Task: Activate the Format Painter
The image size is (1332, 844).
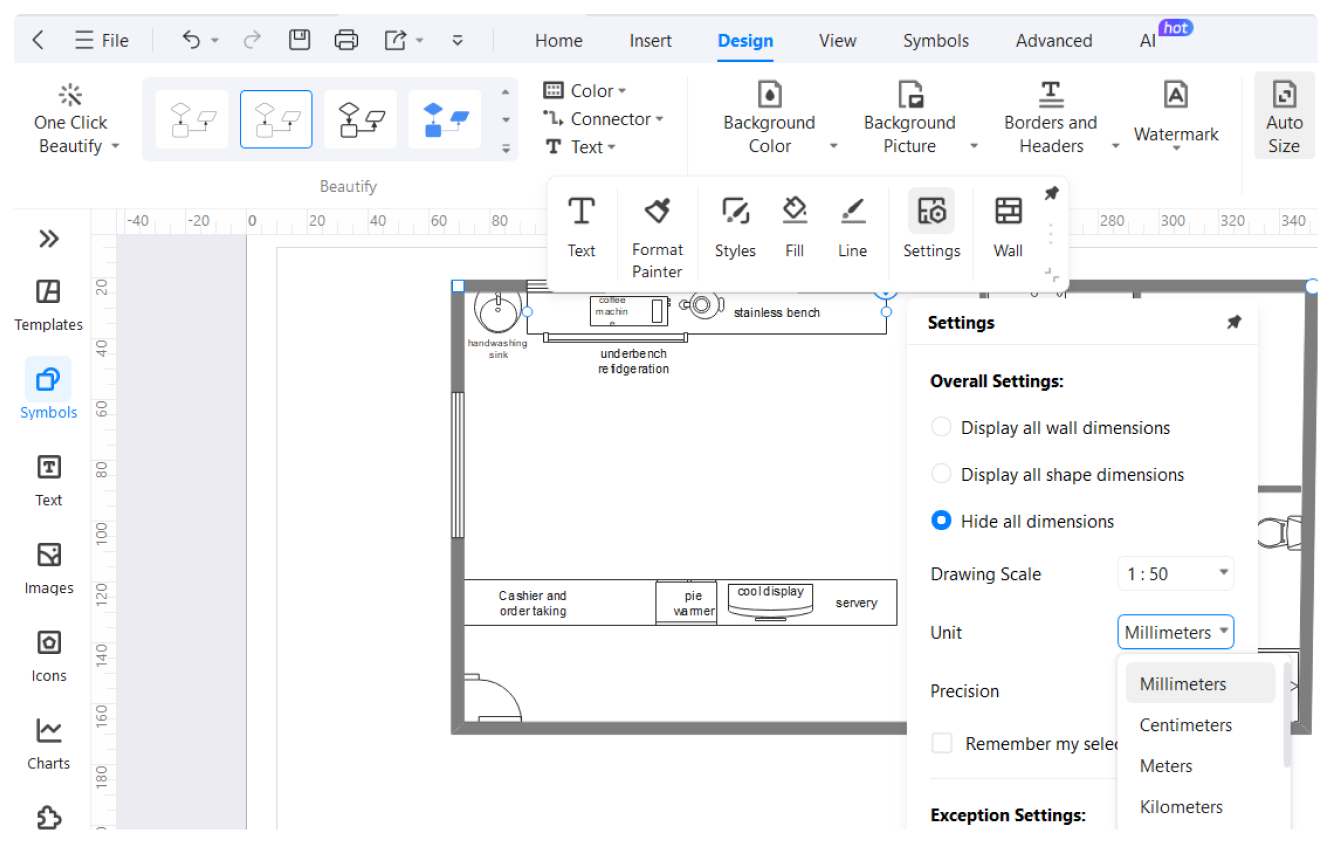Action: pos(658,237)
